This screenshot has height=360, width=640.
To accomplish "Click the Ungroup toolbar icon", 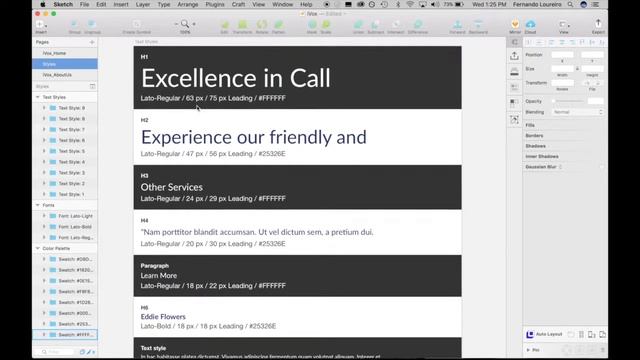I will (x=92, y=25).
